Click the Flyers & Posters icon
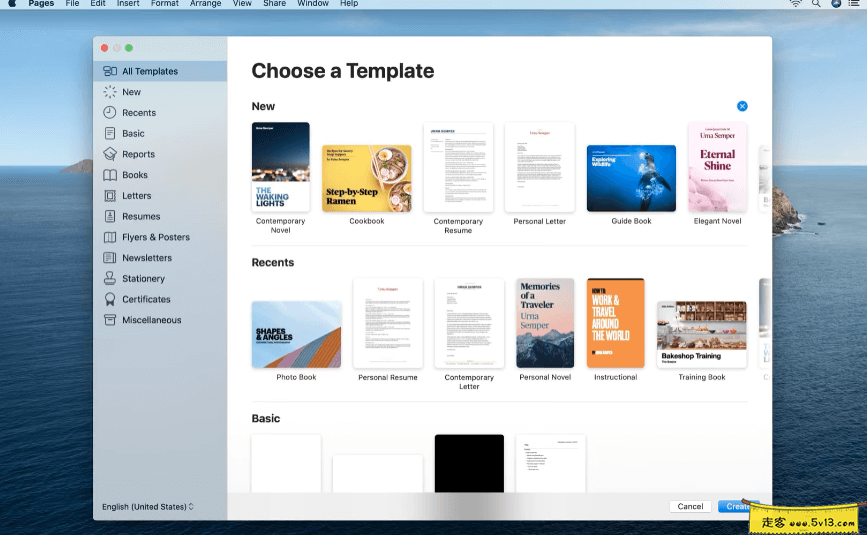The image size is (867, 535). [x=110, y=238]
